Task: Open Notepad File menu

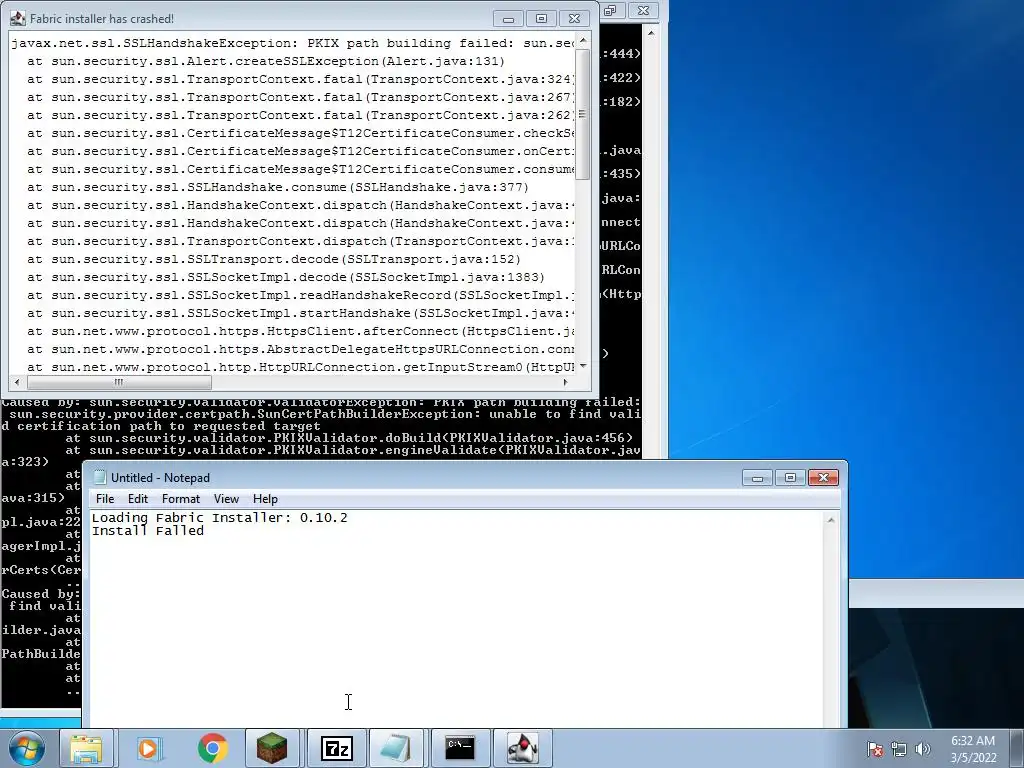Action: click(x=104, y=499)
